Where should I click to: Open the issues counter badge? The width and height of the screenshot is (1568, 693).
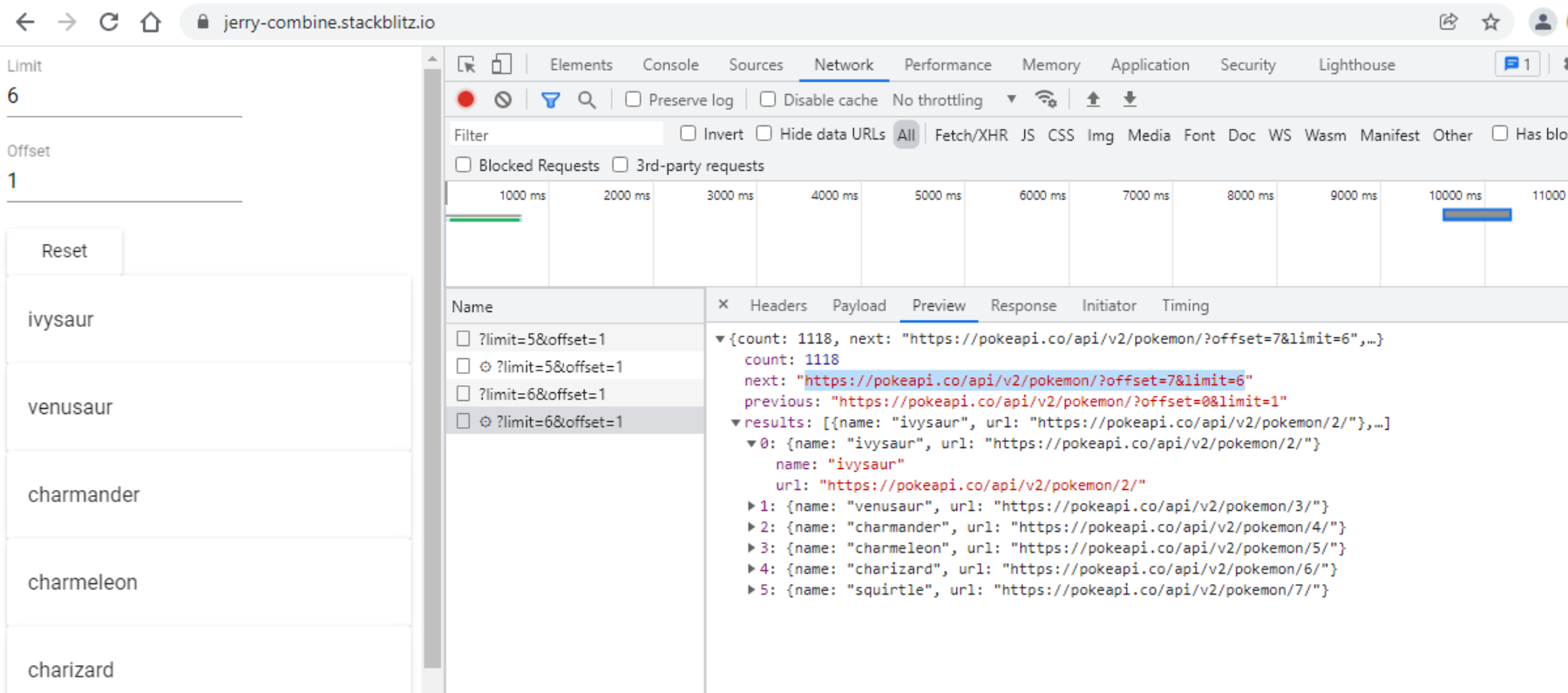(x=1517, y=64)
